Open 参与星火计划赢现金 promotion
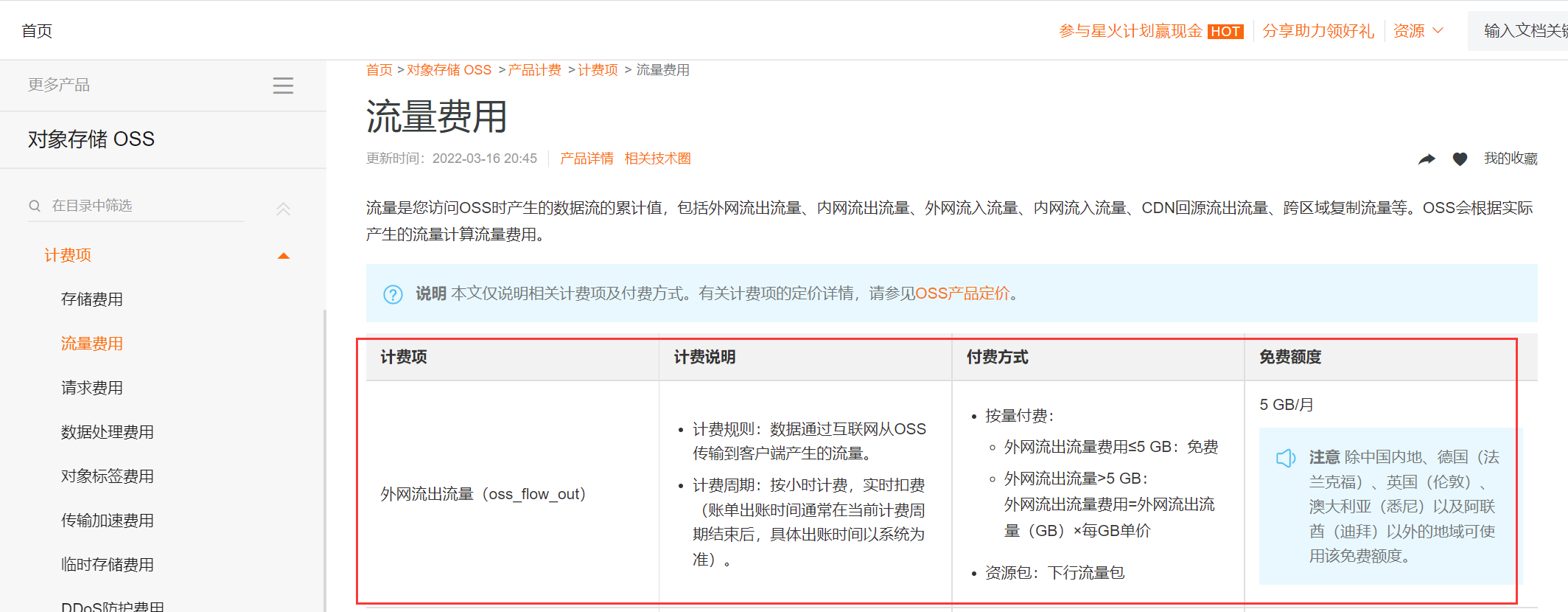 (1130, 31)
